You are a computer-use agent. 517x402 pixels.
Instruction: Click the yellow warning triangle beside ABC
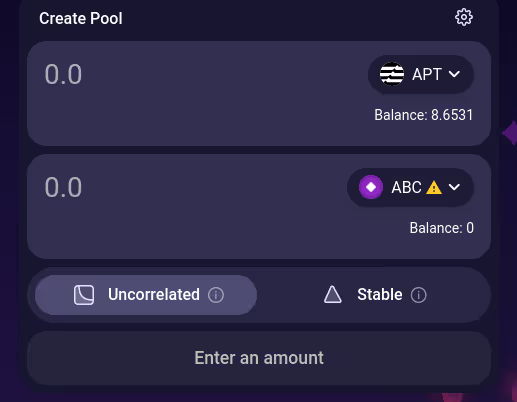pos(434,188)
